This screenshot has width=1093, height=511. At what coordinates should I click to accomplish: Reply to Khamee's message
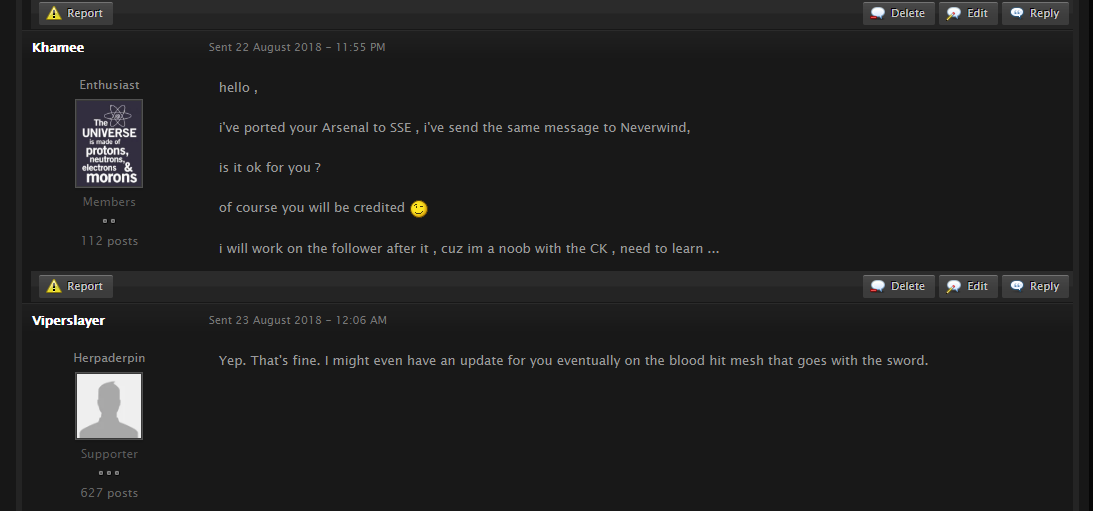(x=1035, y=286)
